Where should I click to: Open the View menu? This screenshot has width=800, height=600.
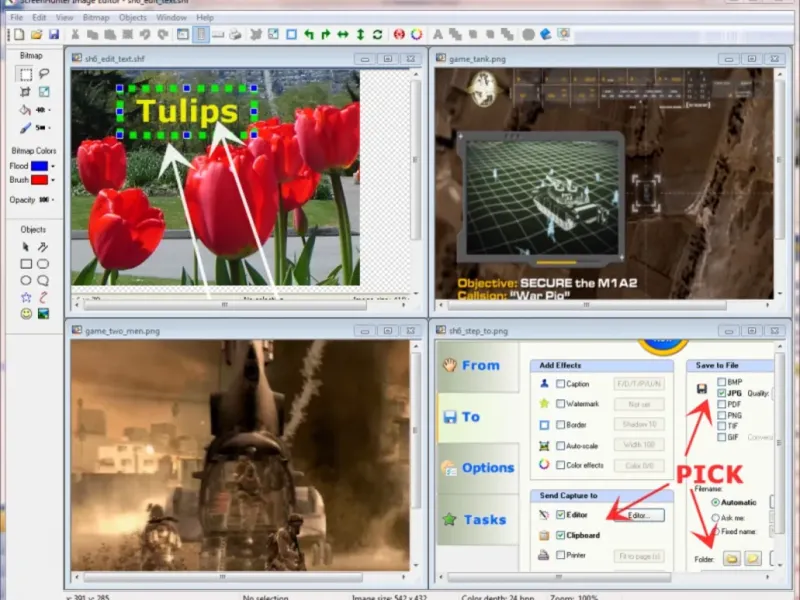pos(64,17)
